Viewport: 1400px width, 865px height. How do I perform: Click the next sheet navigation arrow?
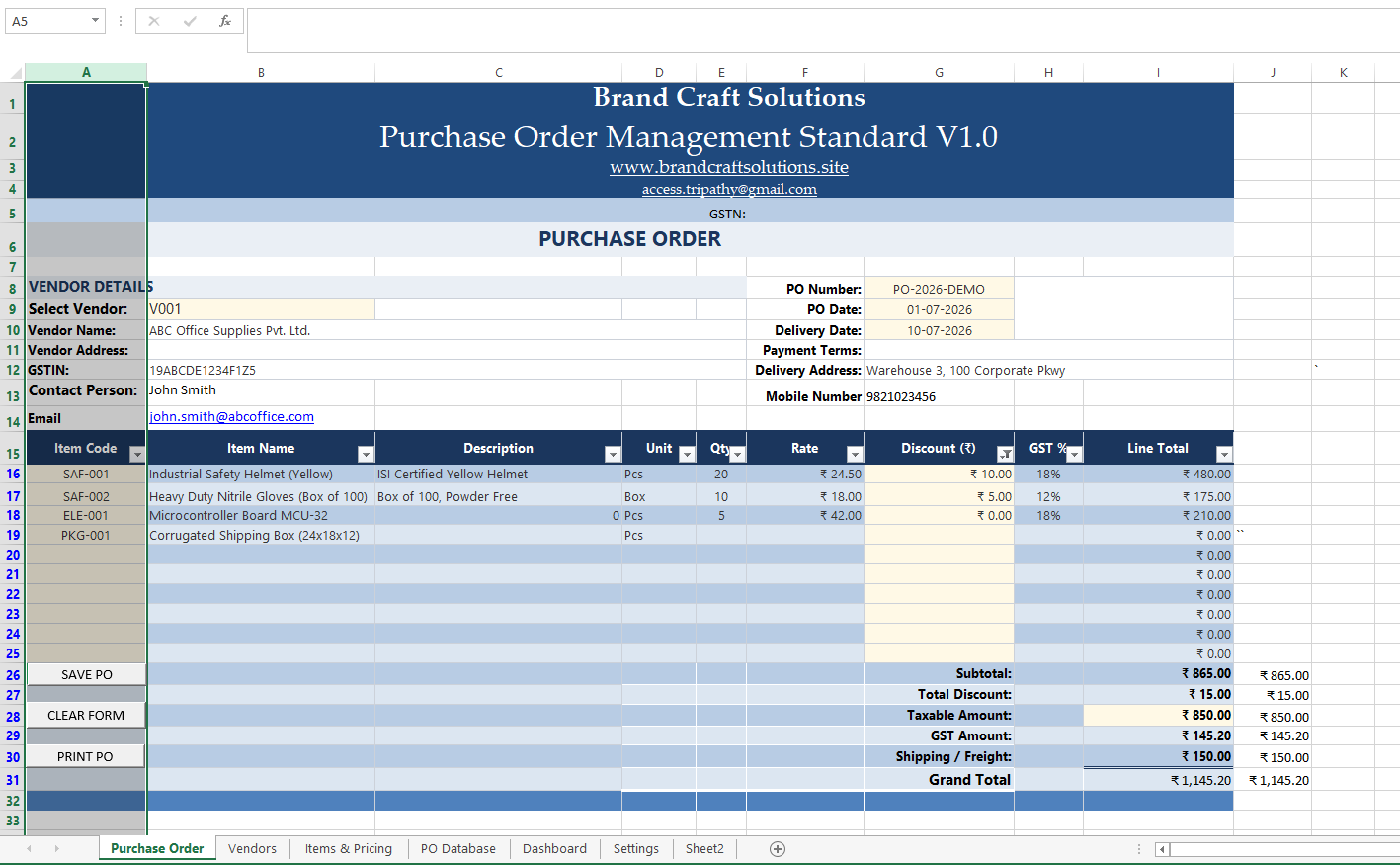click(x=56, y=849)
